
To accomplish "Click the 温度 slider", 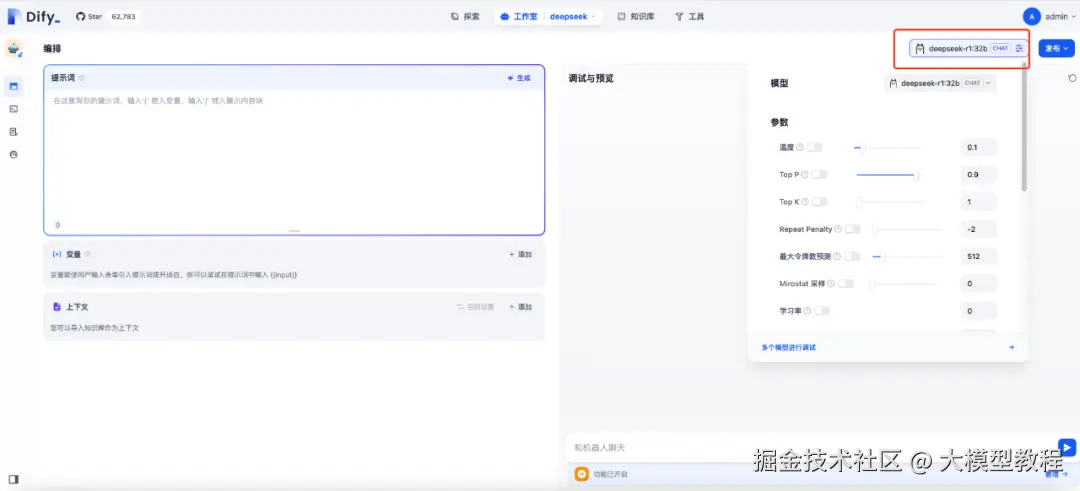I will 887,147.
